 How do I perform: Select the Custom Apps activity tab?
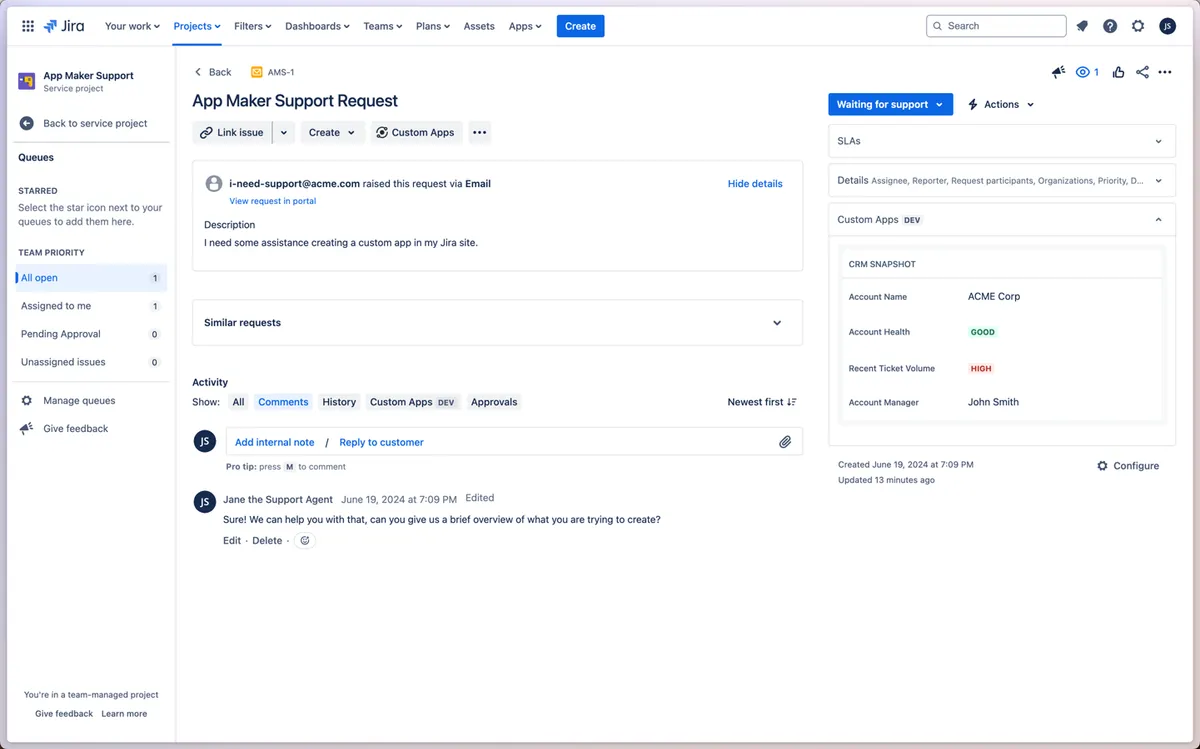pos(412,402)
